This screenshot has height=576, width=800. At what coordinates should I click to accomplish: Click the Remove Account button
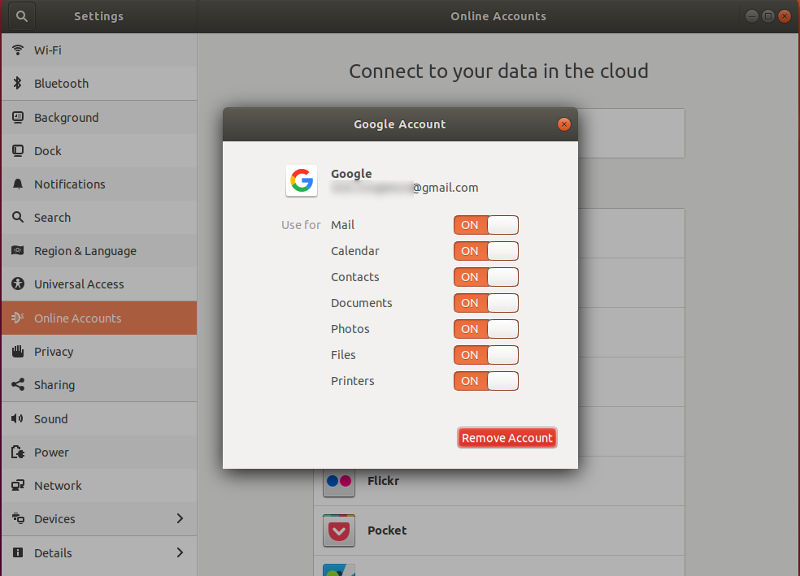(x=507, y=437)
